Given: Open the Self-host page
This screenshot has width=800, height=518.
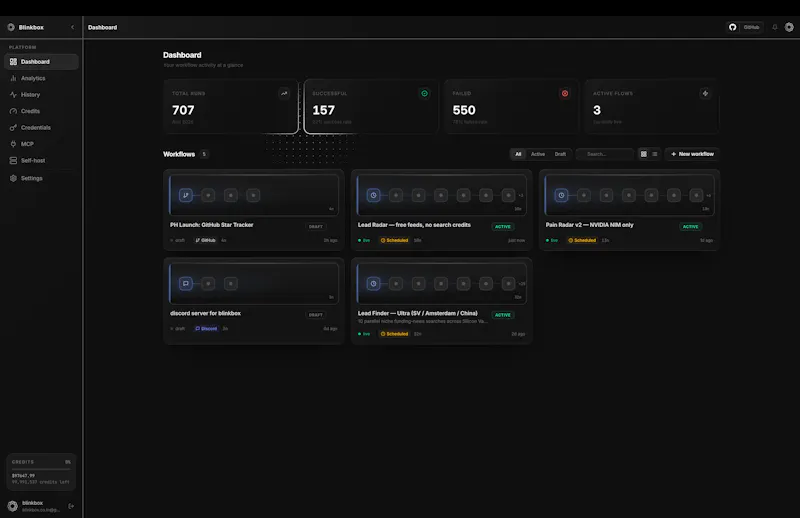Looking at the screenshot, I should point(41,160).
